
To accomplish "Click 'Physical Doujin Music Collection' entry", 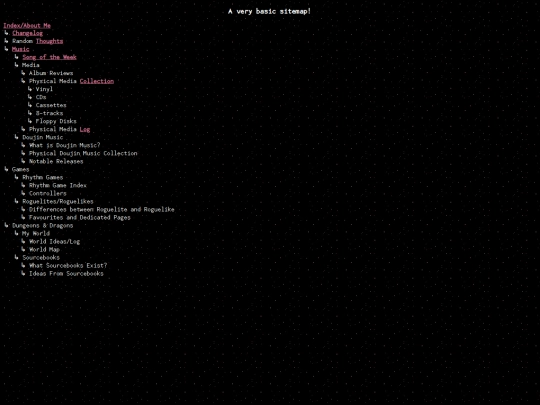I will tap(83, 153).
